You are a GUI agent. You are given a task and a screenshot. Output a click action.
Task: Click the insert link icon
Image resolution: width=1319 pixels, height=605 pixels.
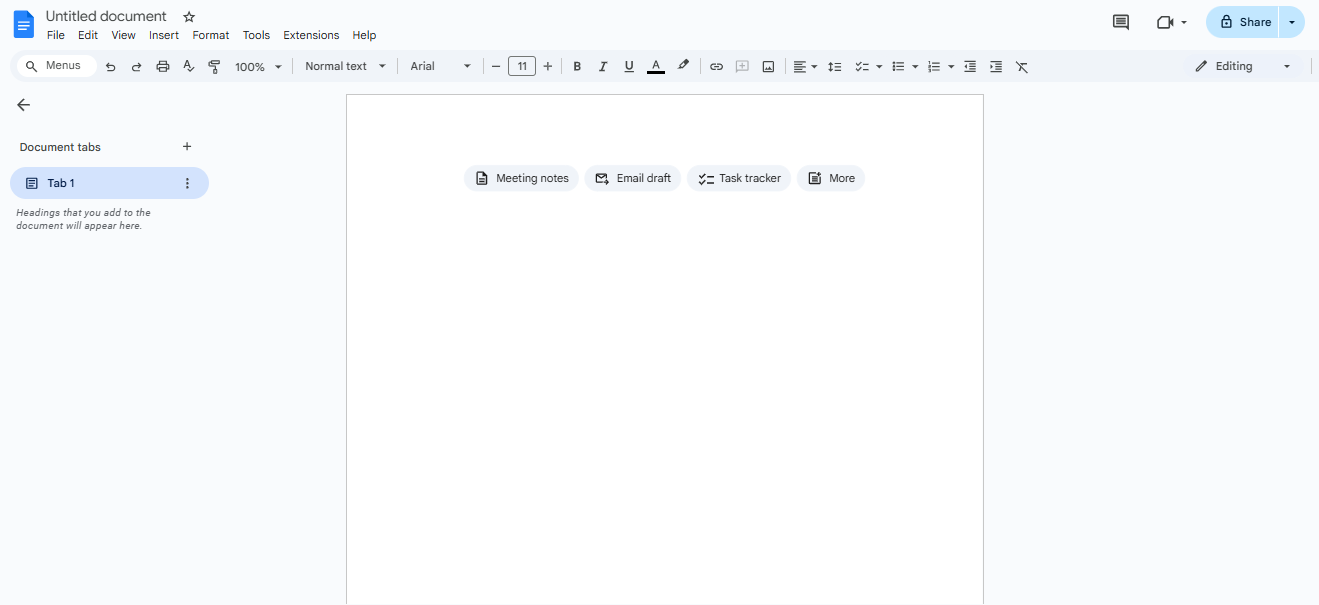pos(716,67)
